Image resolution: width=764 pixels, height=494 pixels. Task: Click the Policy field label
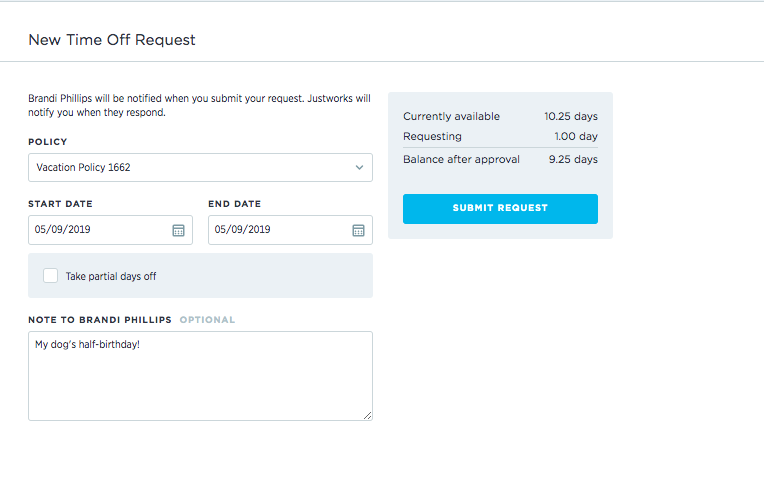click(x=48, y=142)
